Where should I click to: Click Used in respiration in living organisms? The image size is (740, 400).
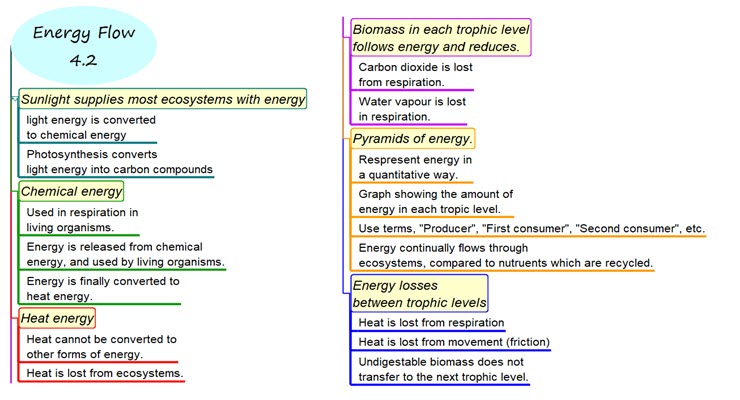(82, 219)
